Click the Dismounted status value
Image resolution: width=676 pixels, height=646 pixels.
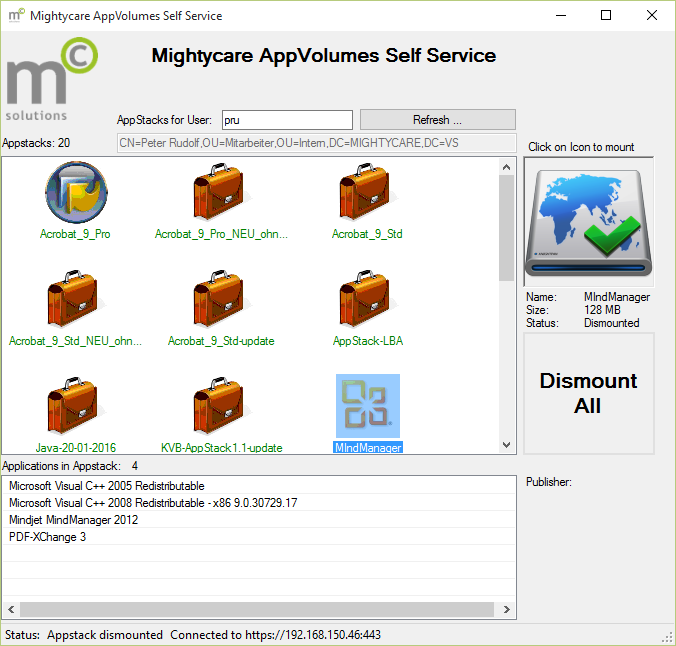(611, 323)
